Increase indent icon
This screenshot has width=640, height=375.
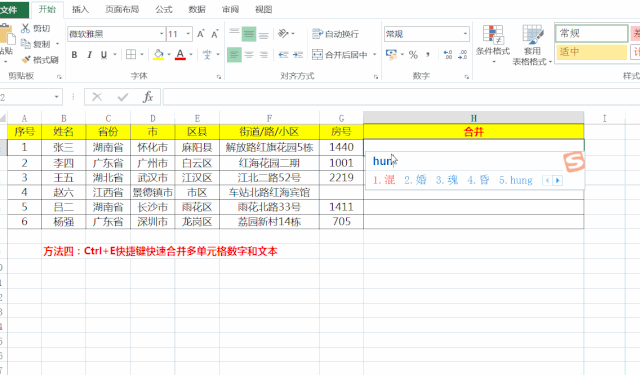pyautogui.click(x=298, y=54)
